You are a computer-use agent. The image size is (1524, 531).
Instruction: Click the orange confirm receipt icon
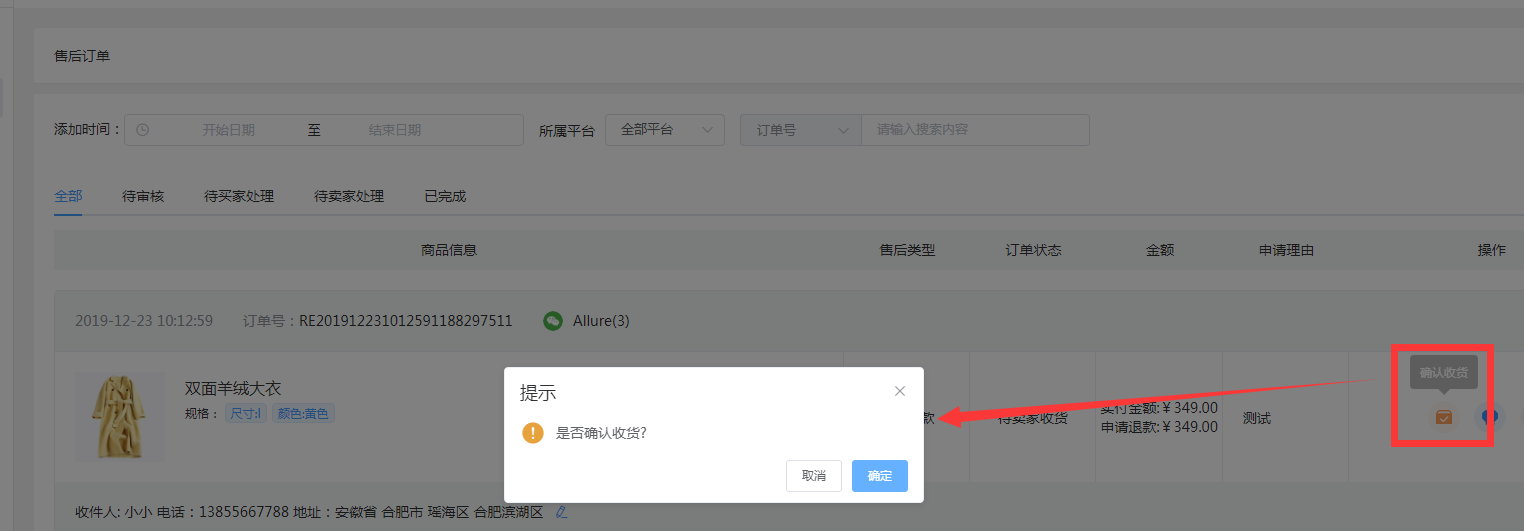(1443, 416)
